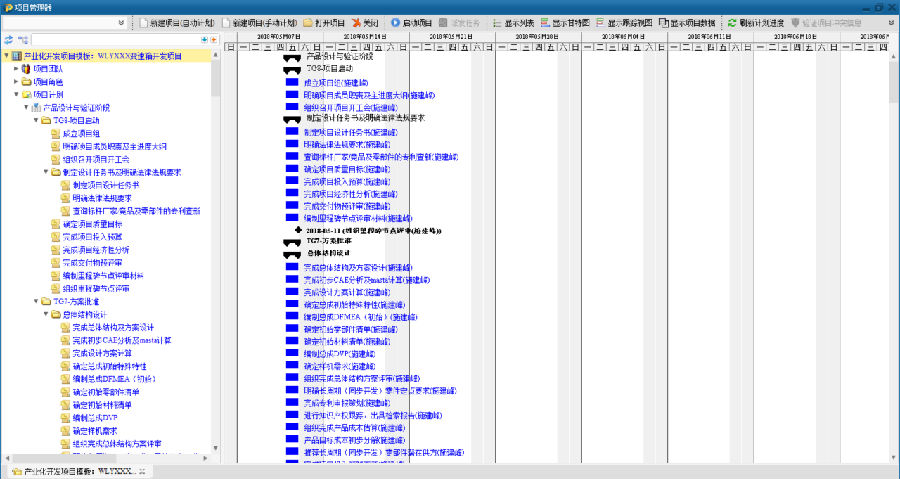The height and width of the screenshot is (479, 900).
Task: Select 编制总成DFMEA（初始） in the tree
Action: coord(114,379)
